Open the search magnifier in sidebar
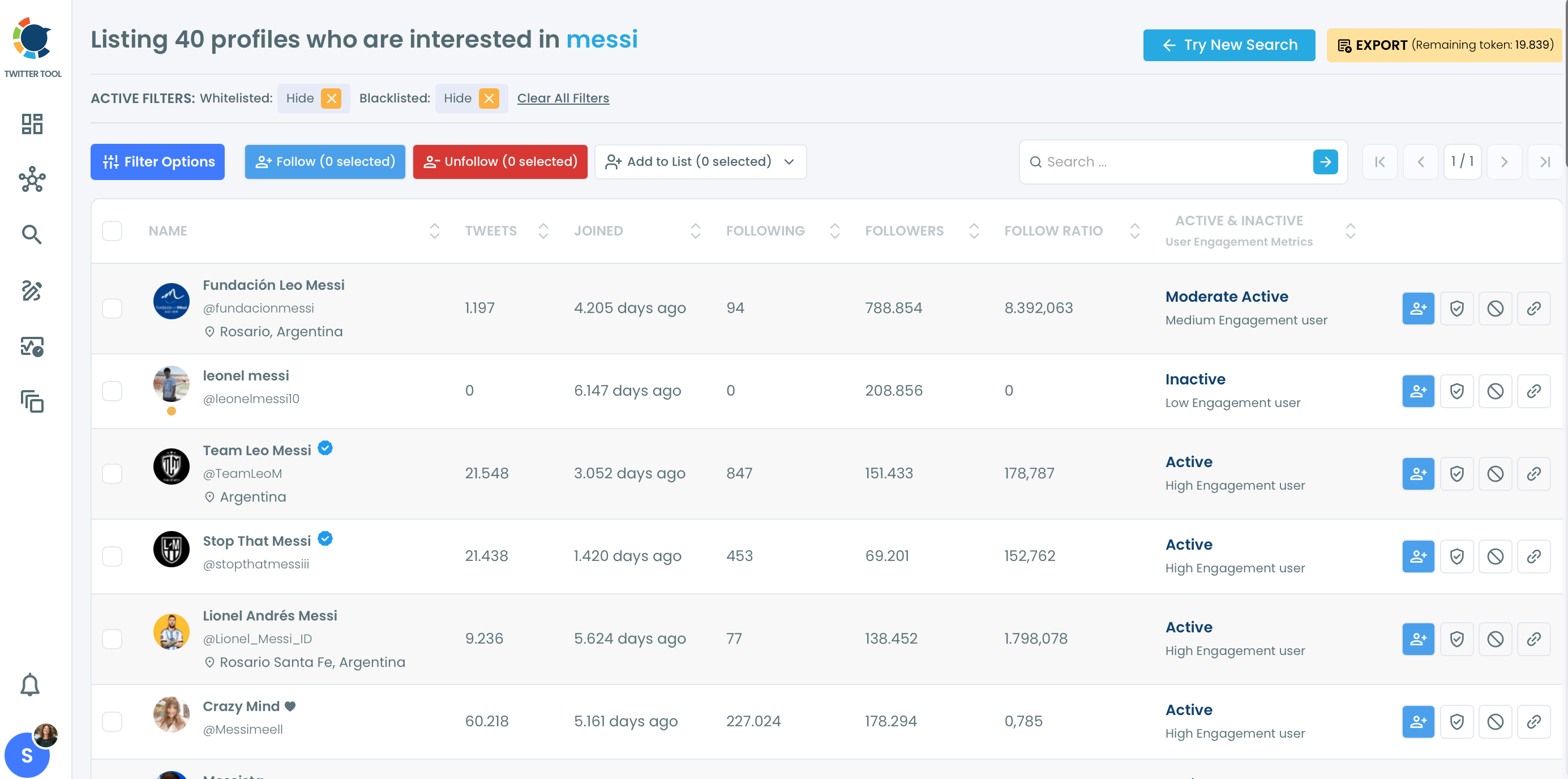1568x779 pixels. click(x=32, y=234)
